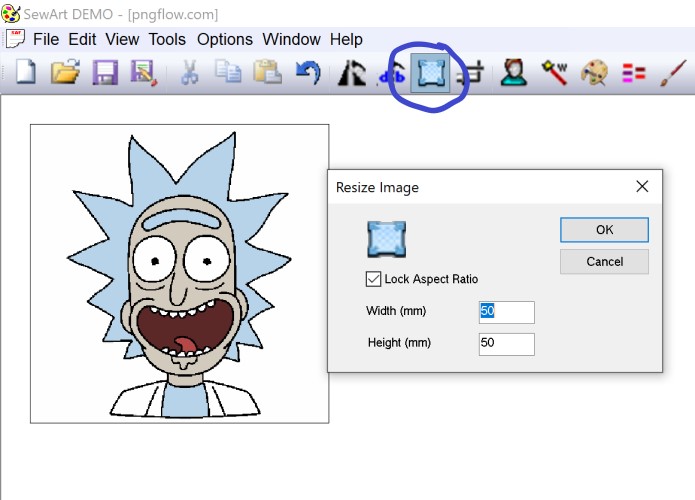The height and width of the screenshot is (500, 695).
Task: Confirm resize with OK button
Action: click(604, 230)
